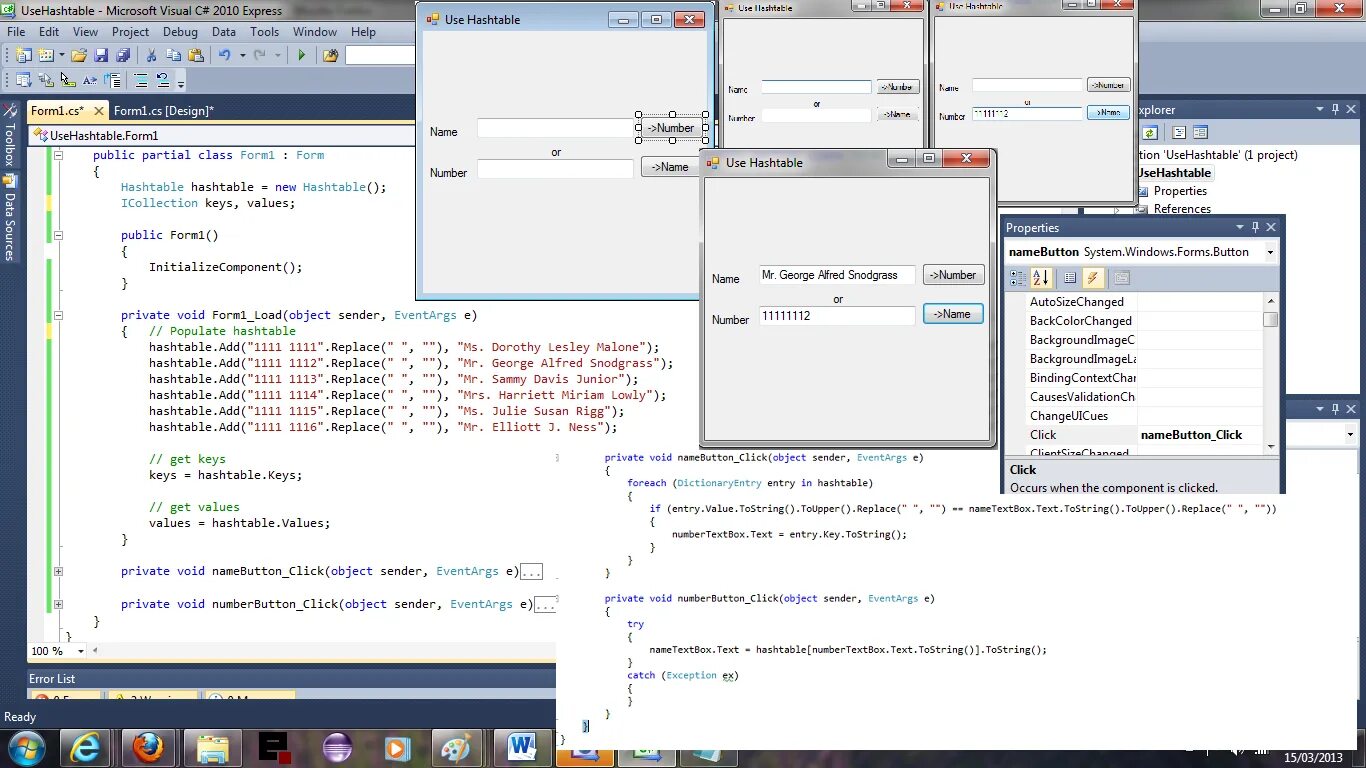The width and height of the screenshot is (1366, 768).
Task: Click the Categorized view icon in Properties
Action: (x=1018, y=278)
